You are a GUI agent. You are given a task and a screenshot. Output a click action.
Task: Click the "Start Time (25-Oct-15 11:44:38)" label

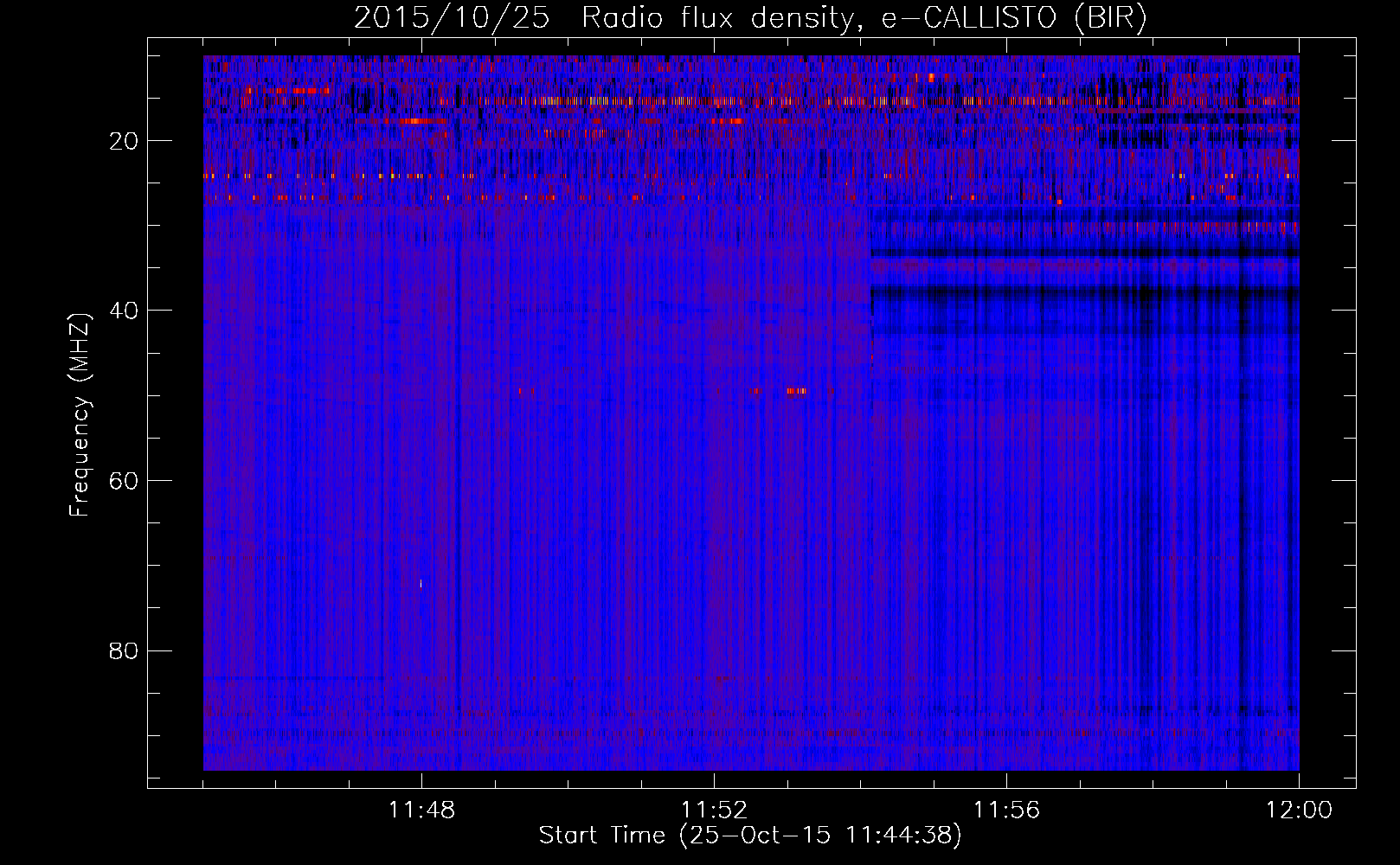(x=750, y=836)
